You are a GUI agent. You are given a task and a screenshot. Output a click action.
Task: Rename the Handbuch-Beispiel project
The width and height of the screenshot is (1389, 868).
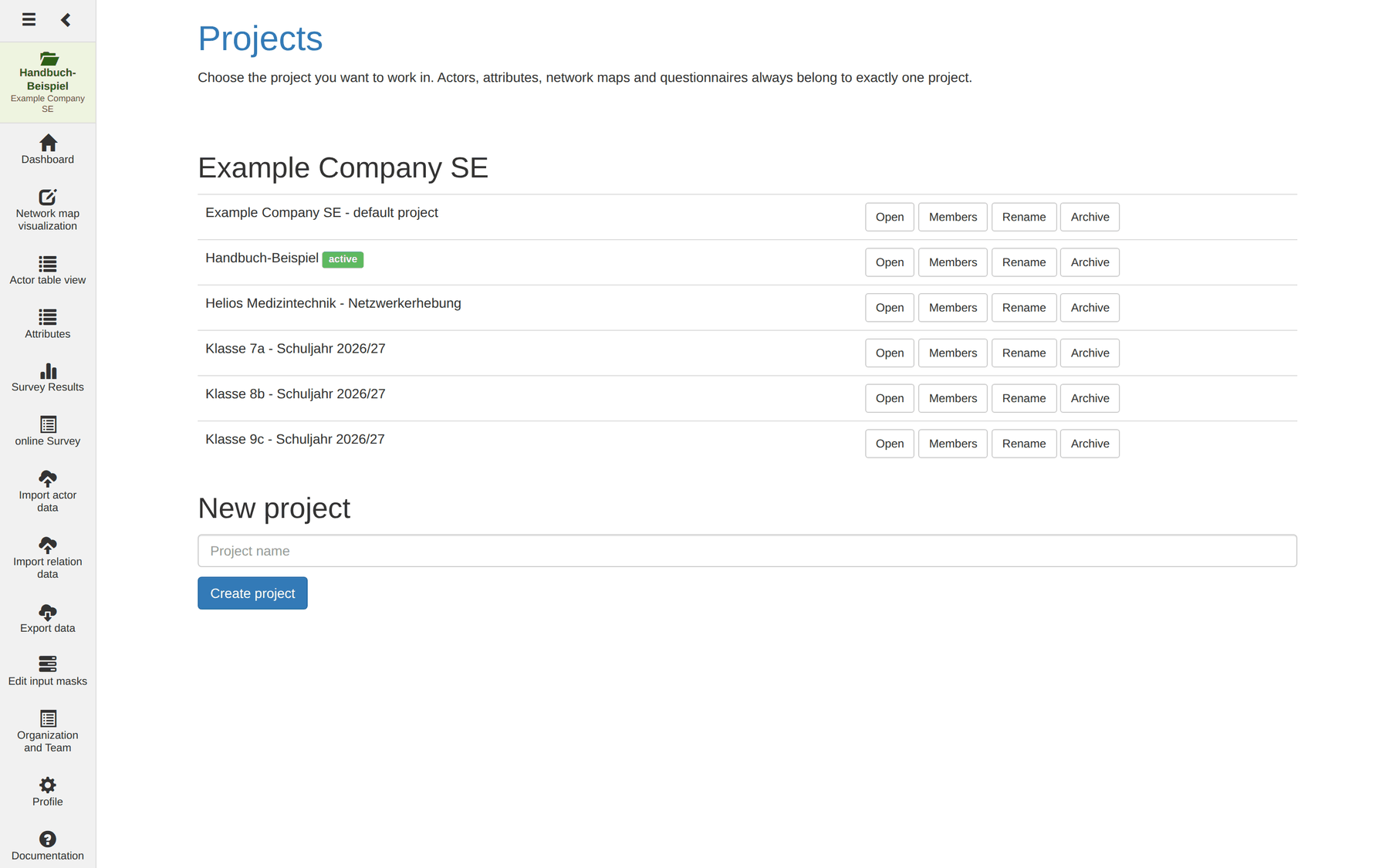[x=1024, y=262]
